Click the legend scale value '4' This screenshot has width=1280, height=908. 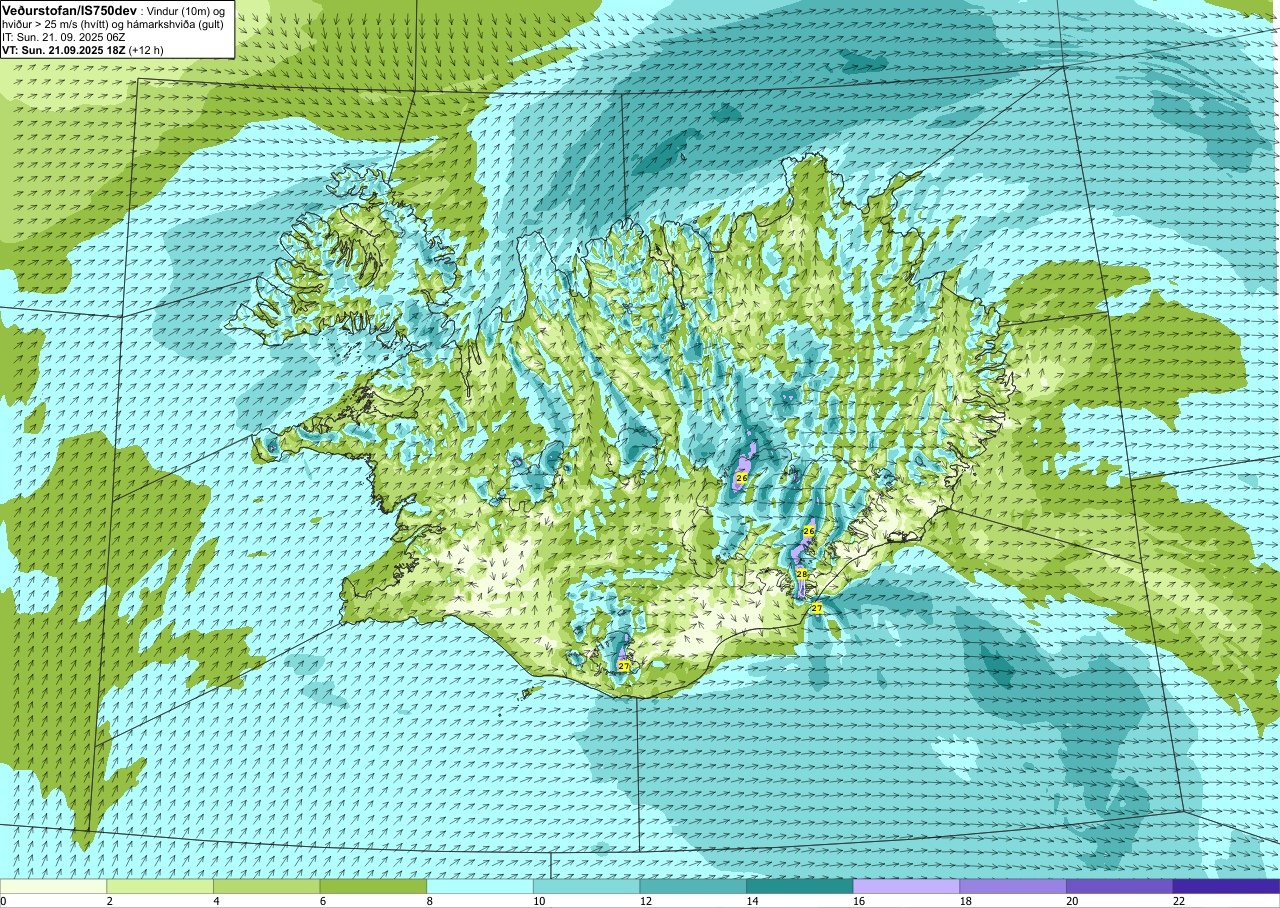point(215,901)
